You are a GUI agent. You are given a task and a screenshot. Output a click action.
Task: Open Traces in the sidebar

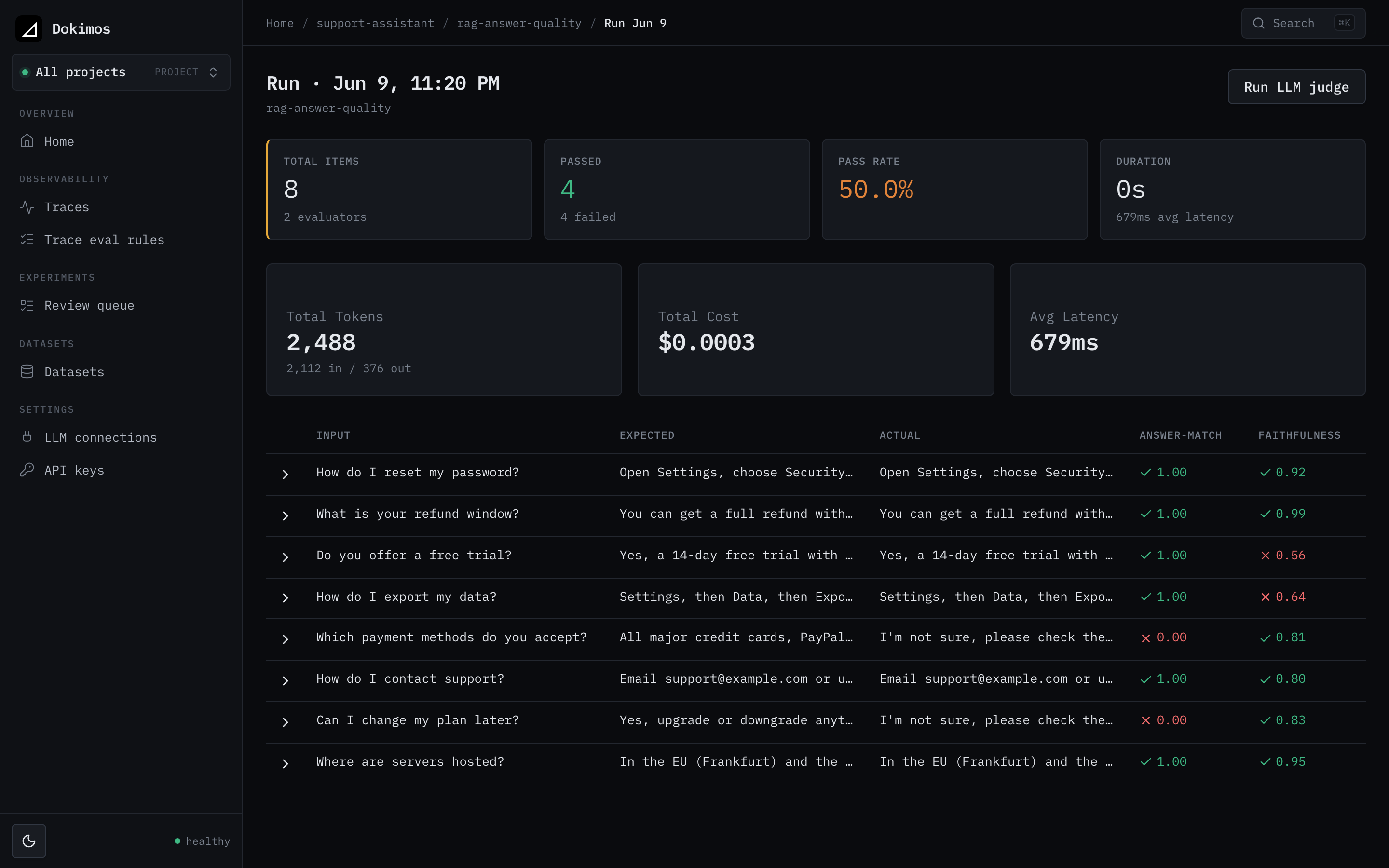point(121,207)
